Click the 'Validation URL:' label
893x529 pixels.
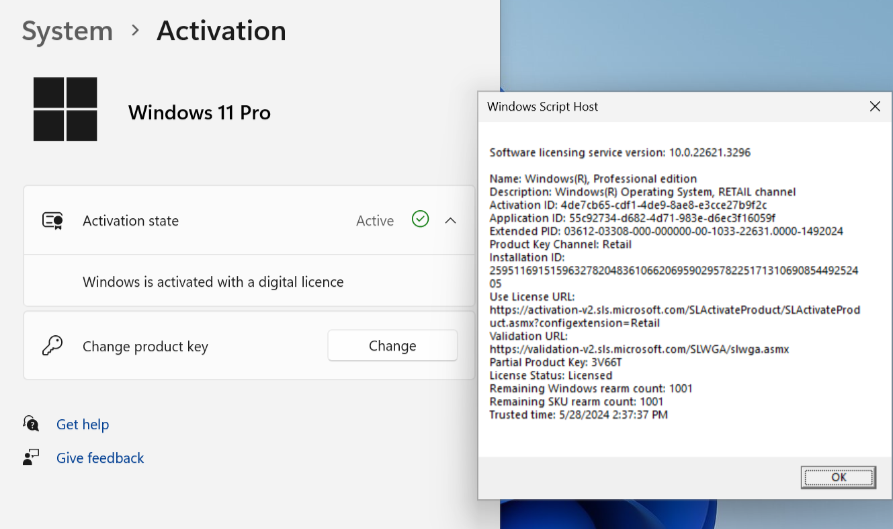click(528, 336)
